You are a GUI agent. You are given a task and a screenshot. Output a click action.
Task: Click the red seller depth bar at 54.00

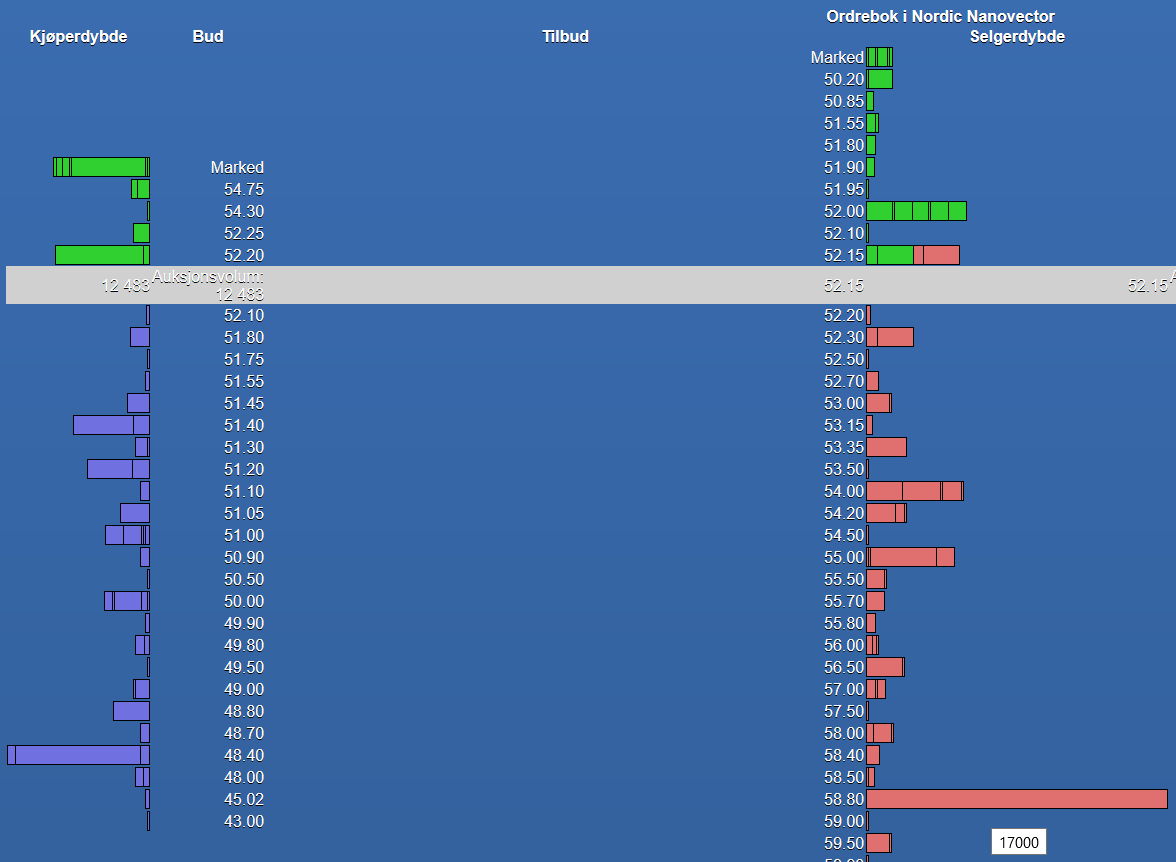(915, 491)
